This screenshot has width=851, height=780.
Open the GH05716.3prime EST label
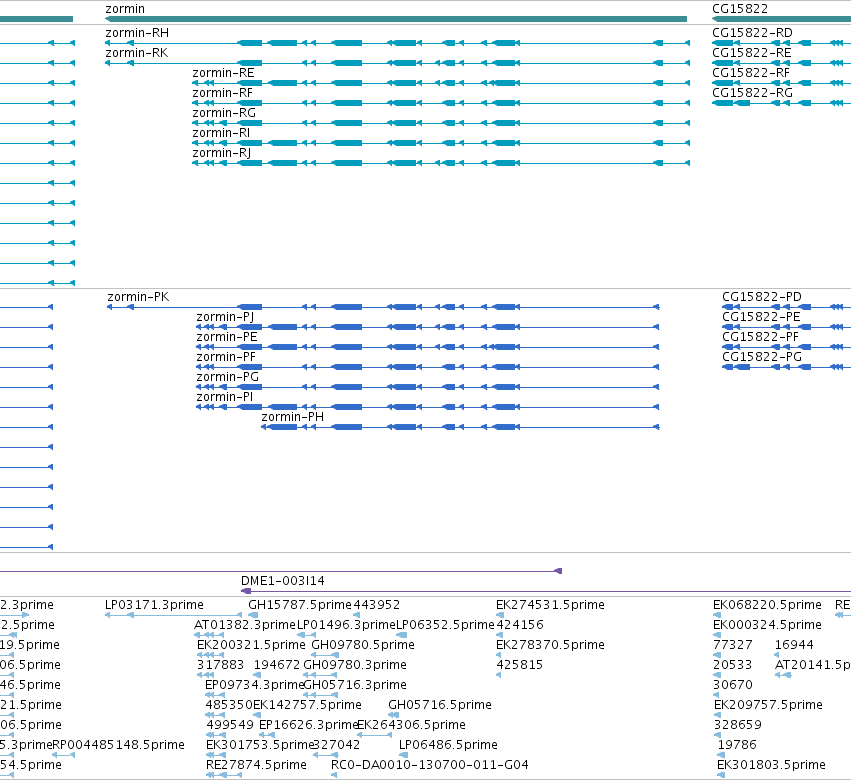click(355, 685)
